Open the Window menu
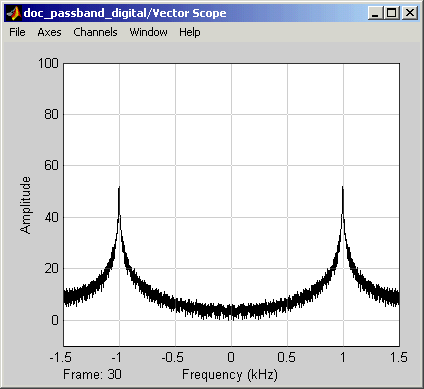424x389 pixels. [148, 32]
